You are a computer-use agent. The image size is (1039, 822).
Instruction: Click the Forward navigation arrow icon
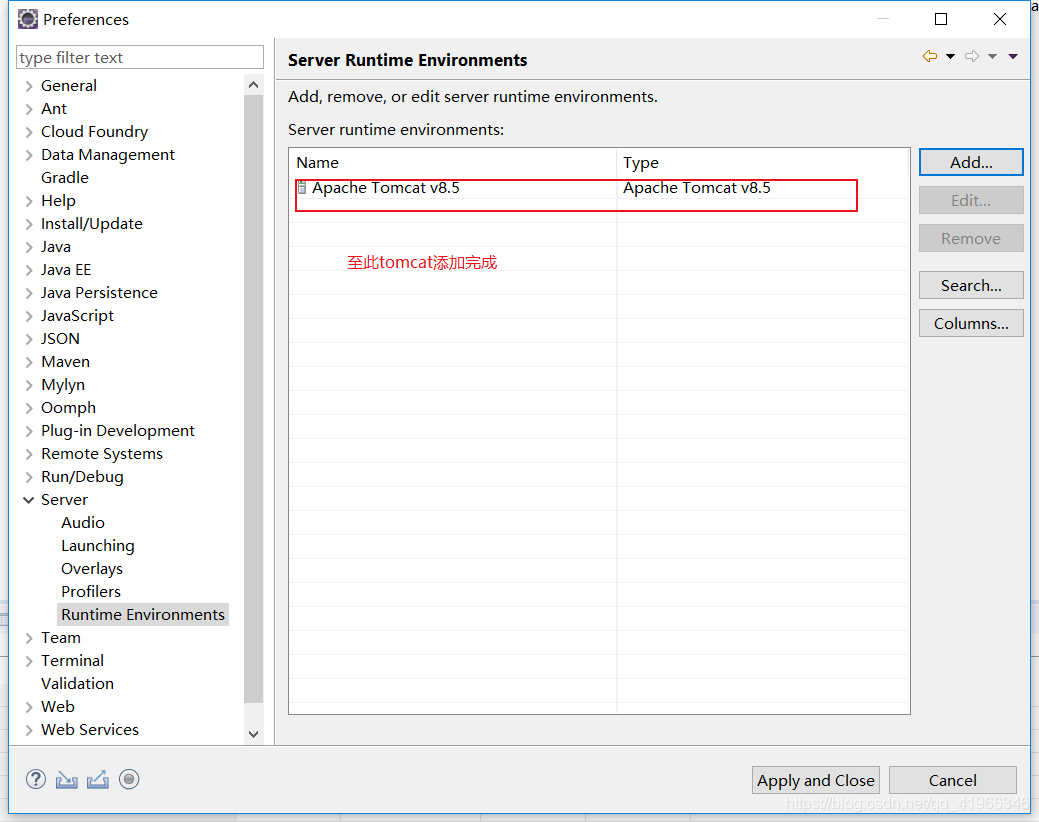972,56
